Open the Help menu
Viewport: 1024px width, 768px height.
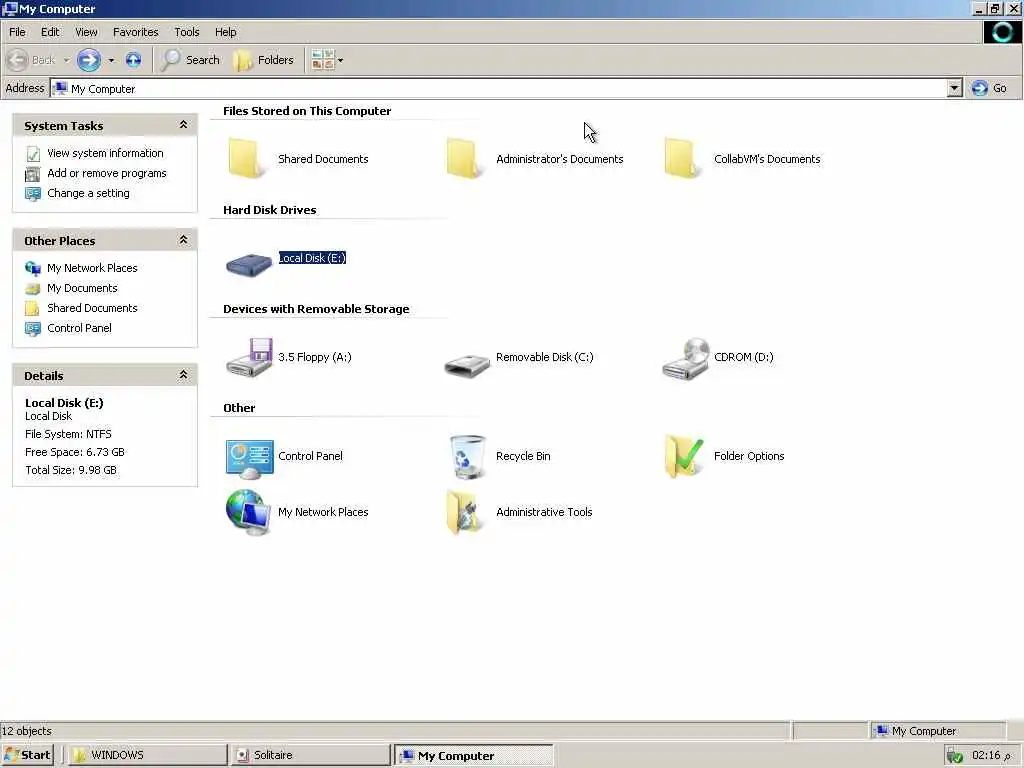(x=225, y=32)
